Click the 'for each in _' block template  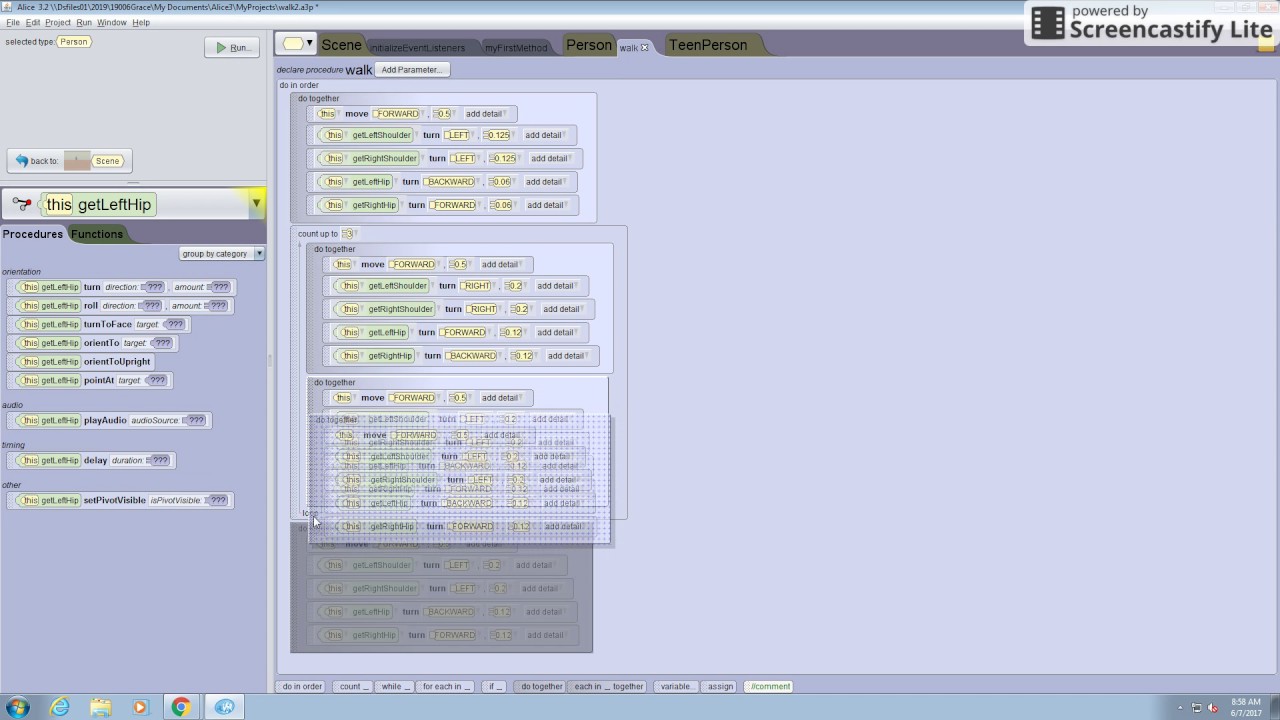[x=445, y=686]
